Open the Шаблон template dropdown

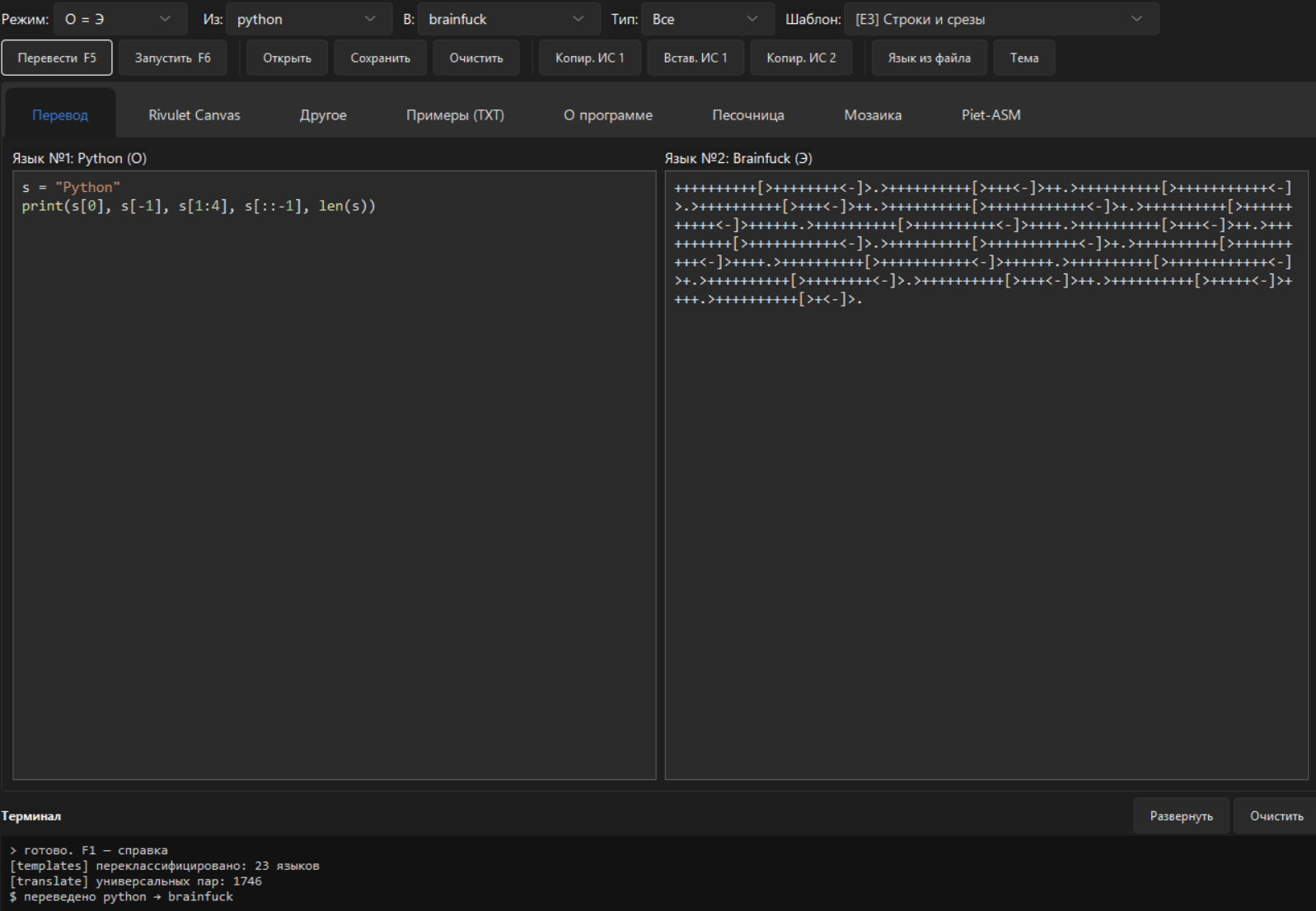point(1001,19)
